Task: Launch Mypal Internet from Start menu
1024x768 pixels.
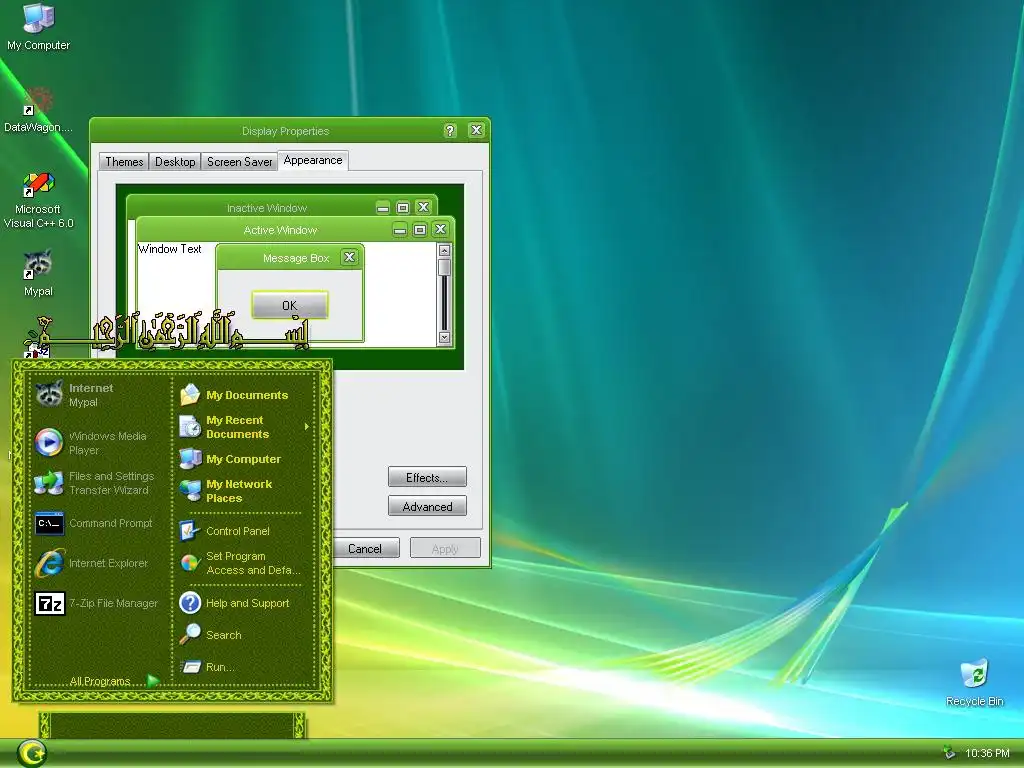Action: 98,394
